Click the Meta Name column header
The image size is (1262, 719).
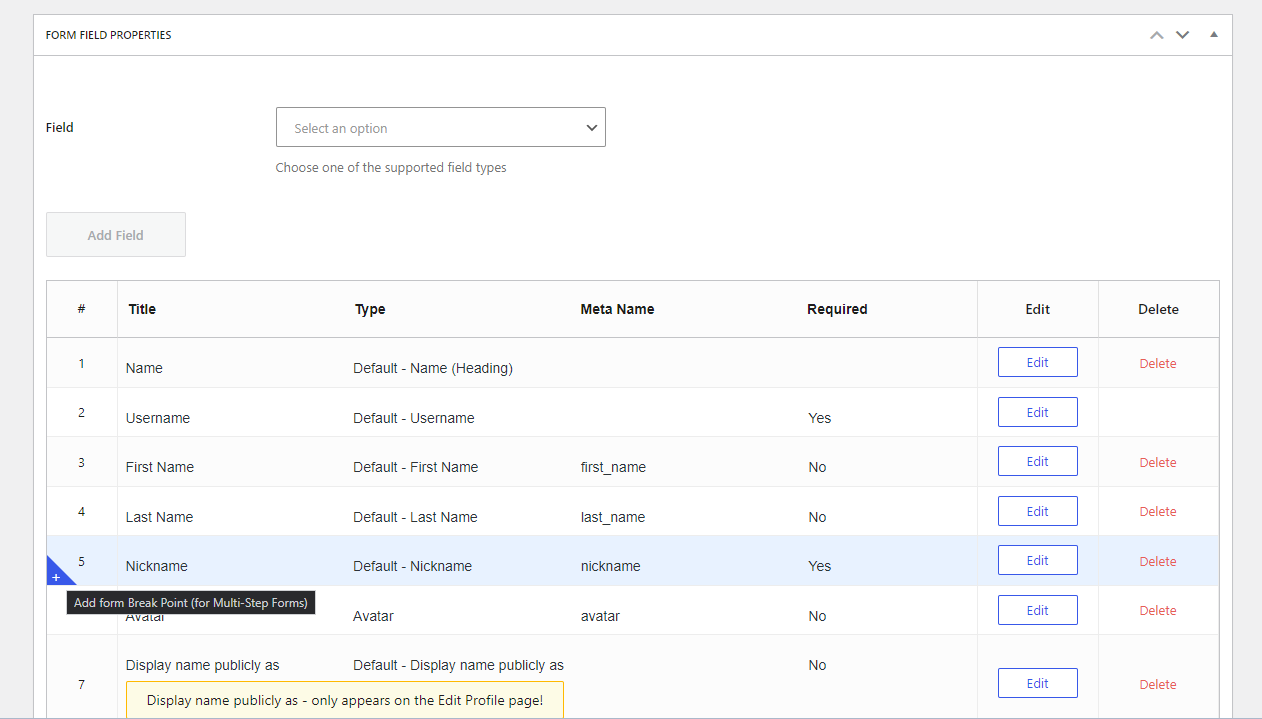tap(617, 309)
